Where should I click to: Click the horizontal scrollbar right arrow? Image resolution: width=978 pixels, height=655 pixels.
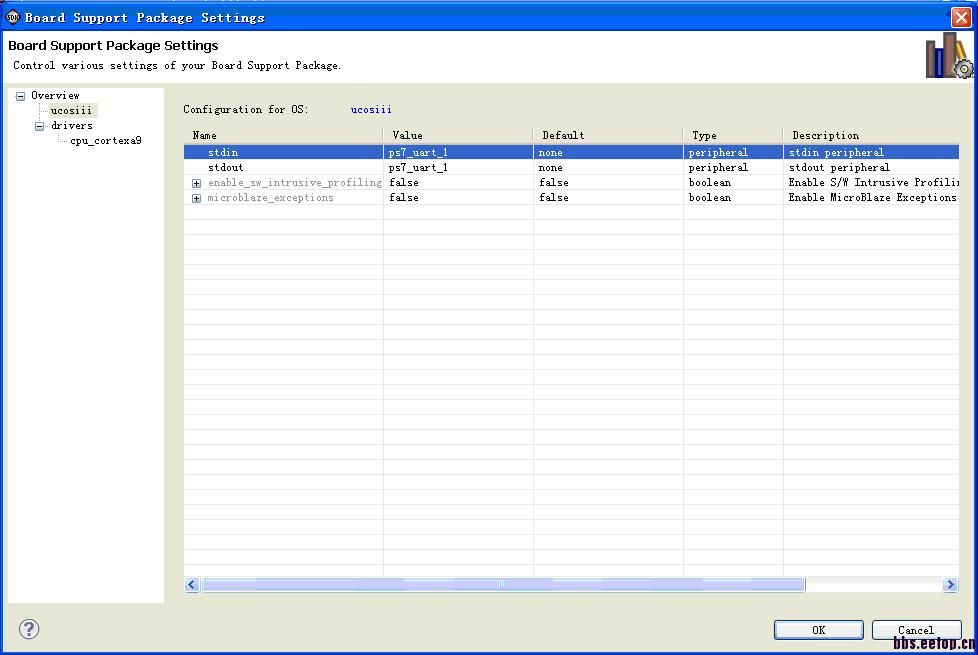(x=950, y=585)
